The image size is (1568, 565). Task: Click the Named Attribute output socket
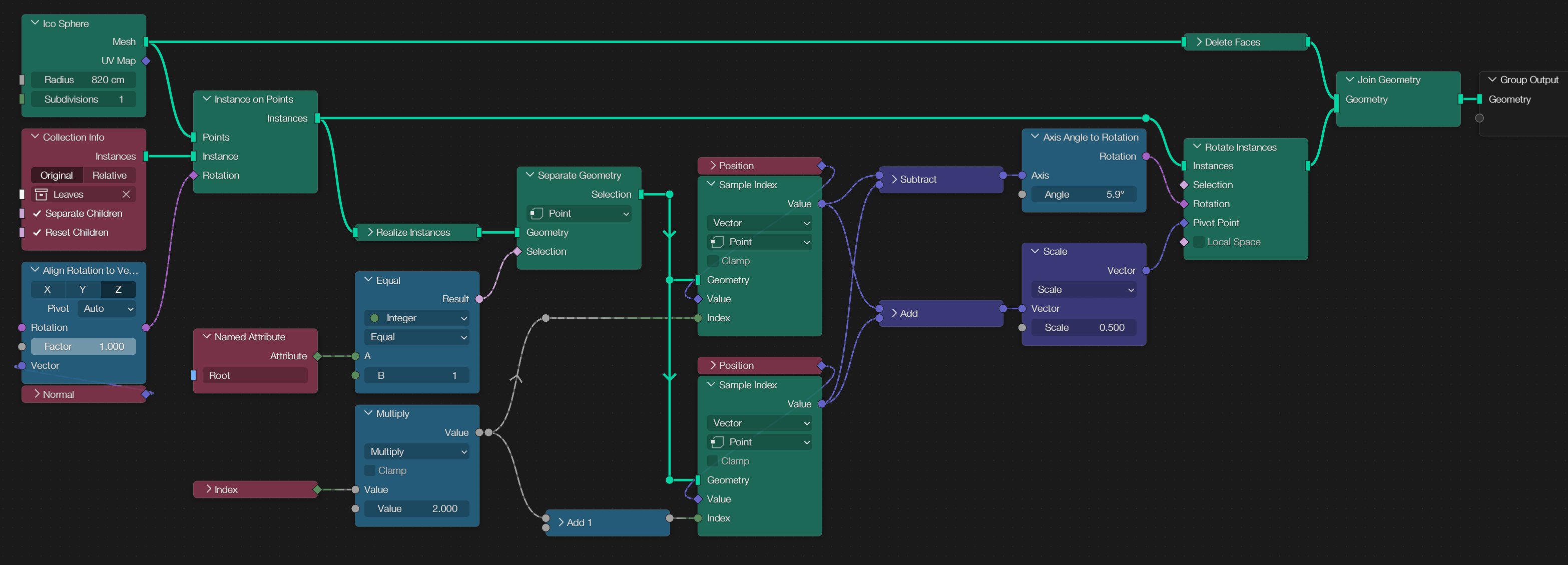(317, 356)
